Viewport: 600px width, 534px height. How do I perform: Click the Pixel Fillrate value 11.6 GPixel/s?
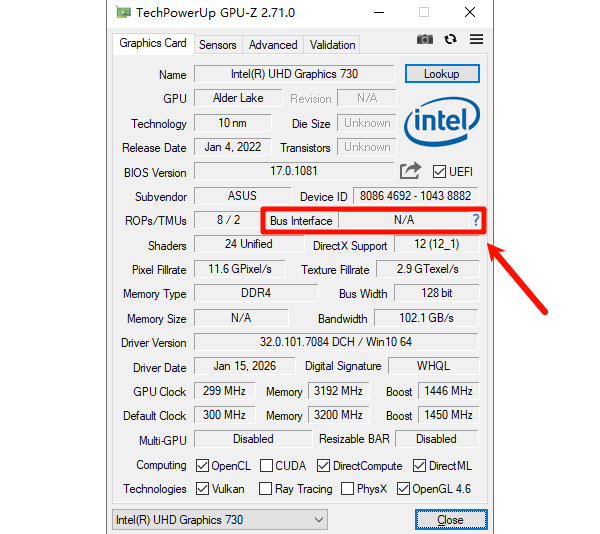coord(240,269)
